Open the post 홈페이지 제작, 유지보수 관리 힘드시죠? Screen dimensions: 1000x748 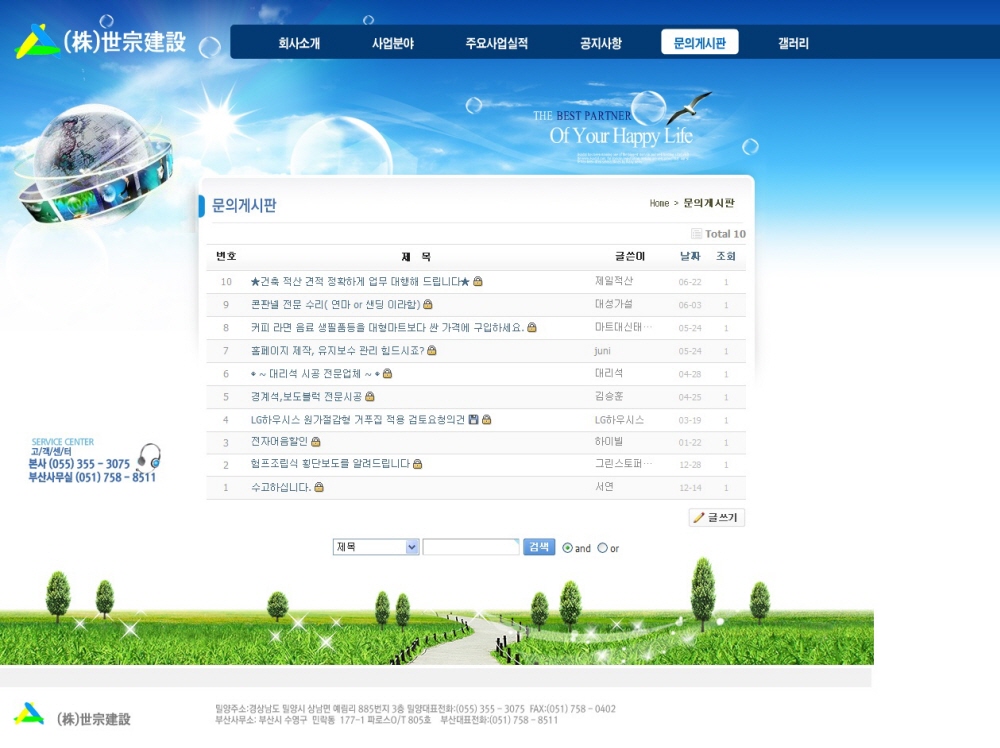click(x=337, y=351)
